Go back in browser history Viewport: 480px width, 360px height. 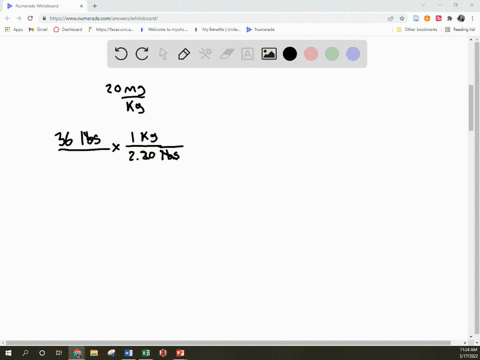(8, 18)
